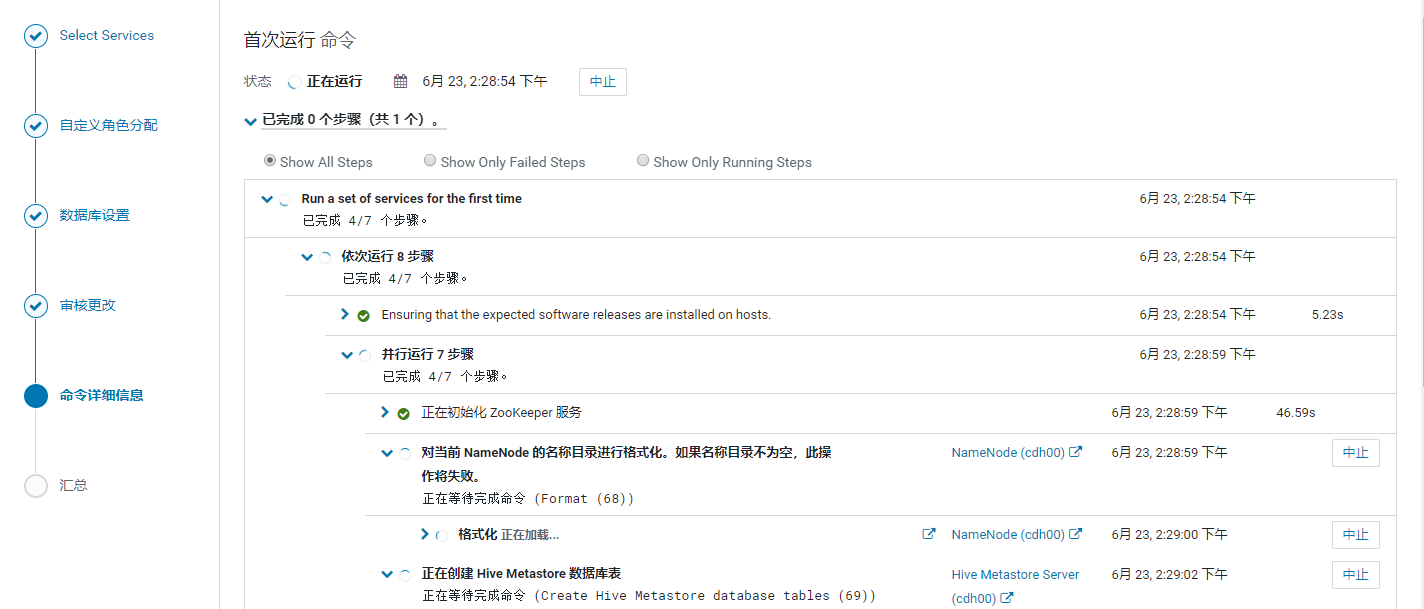
Task: Select Show All Steps radio button
Action: coord(270,160)
